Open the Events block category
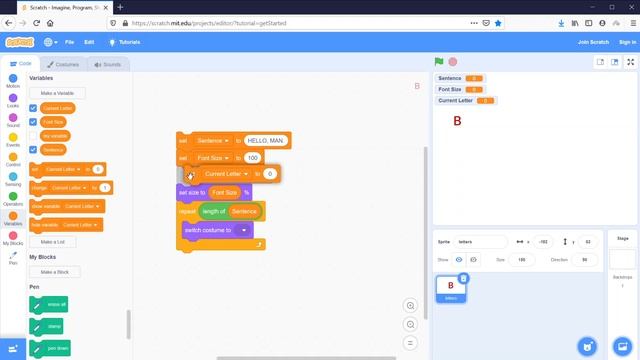 [x=13, y=140]
